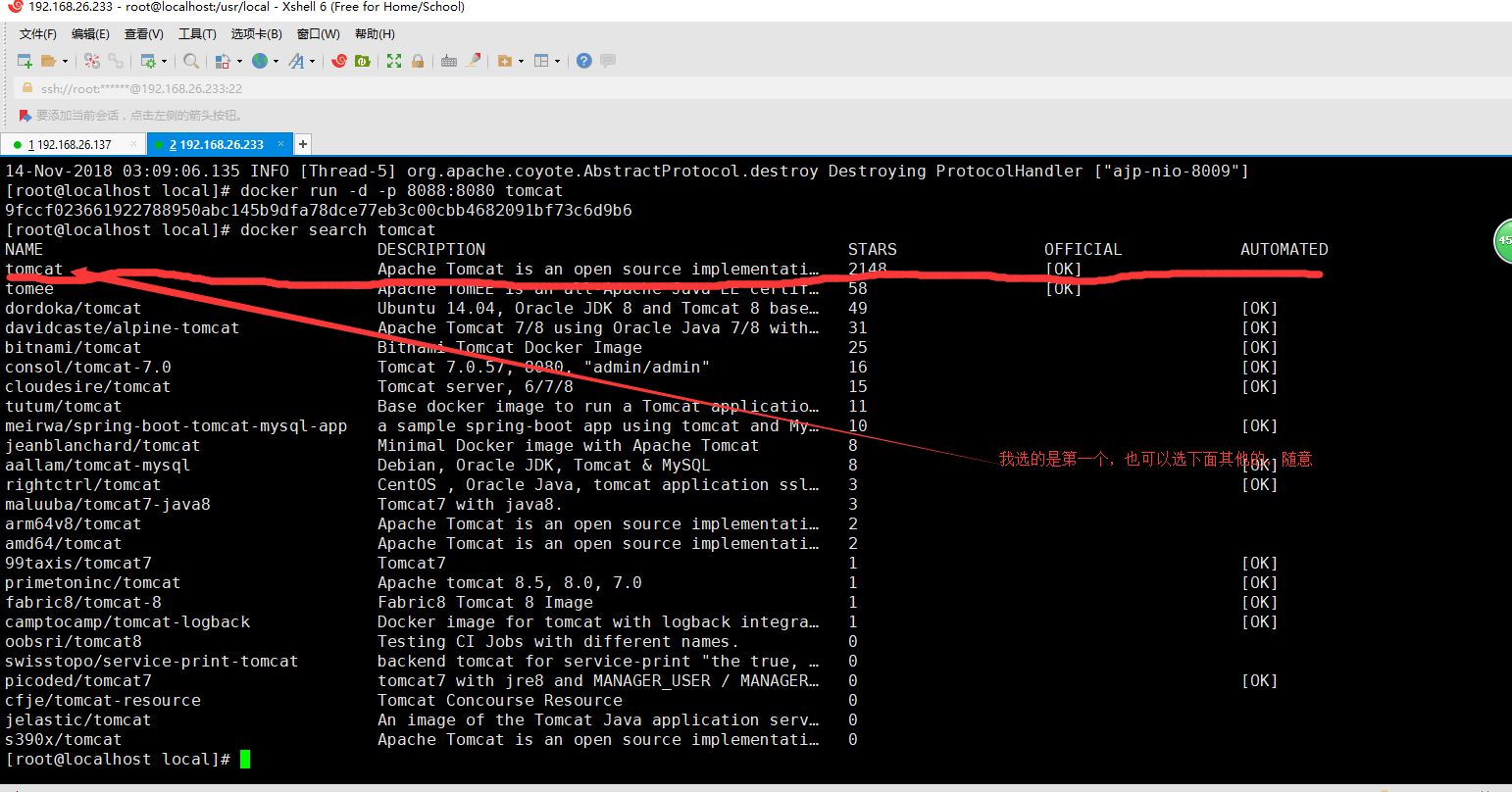The width and height of the screenshot is (1512, 792).
Task: Open the 查看(V) menu
Action: (x=144, y=34)
